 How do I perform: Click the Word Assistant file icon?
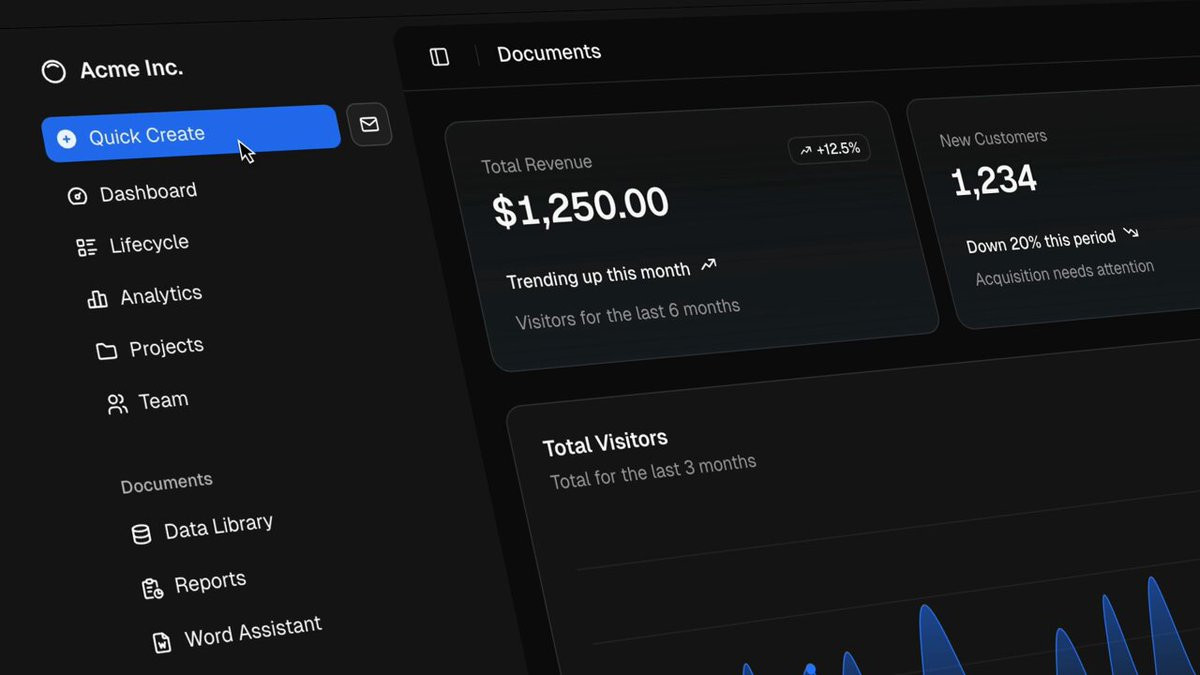(162, 643)
